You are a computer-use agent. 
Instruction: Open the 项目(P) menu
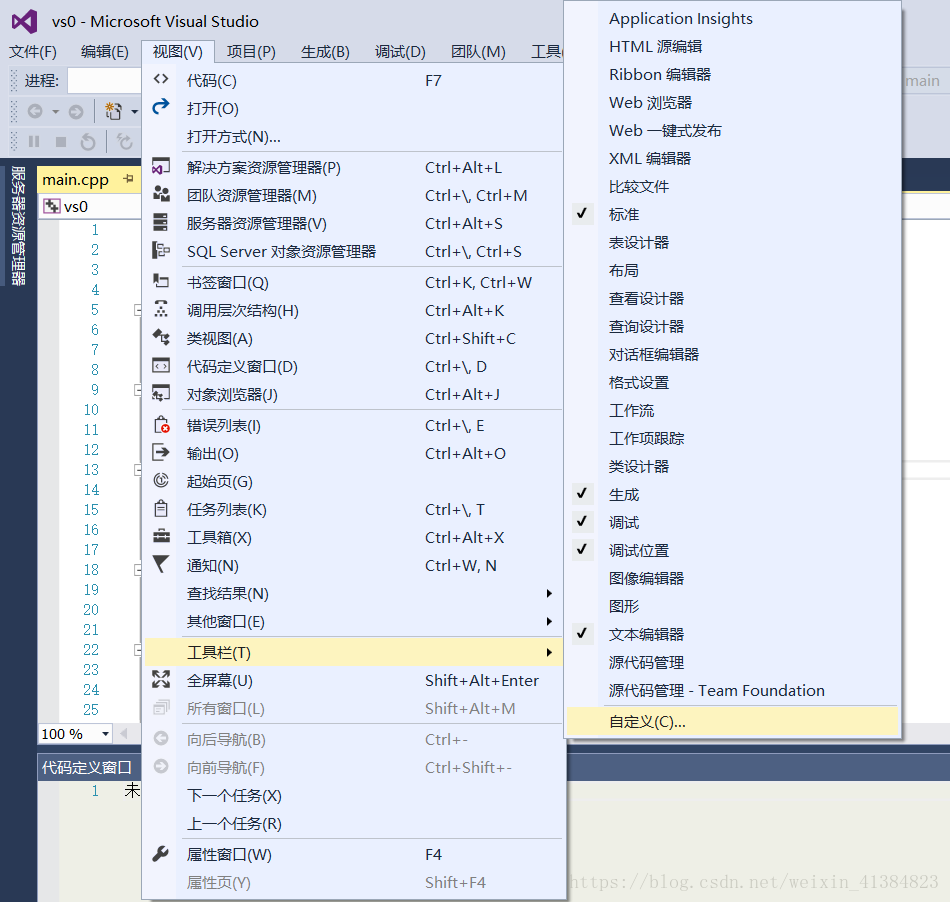(251, 52)
